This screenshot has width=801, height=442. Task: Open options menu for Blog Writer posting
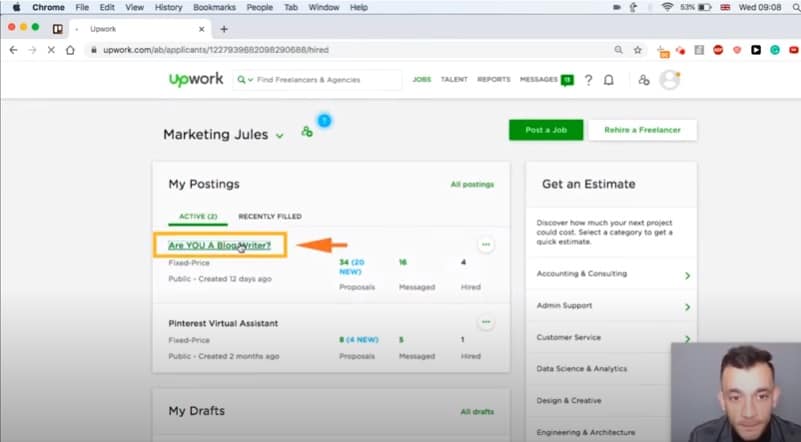coord(486,244)
